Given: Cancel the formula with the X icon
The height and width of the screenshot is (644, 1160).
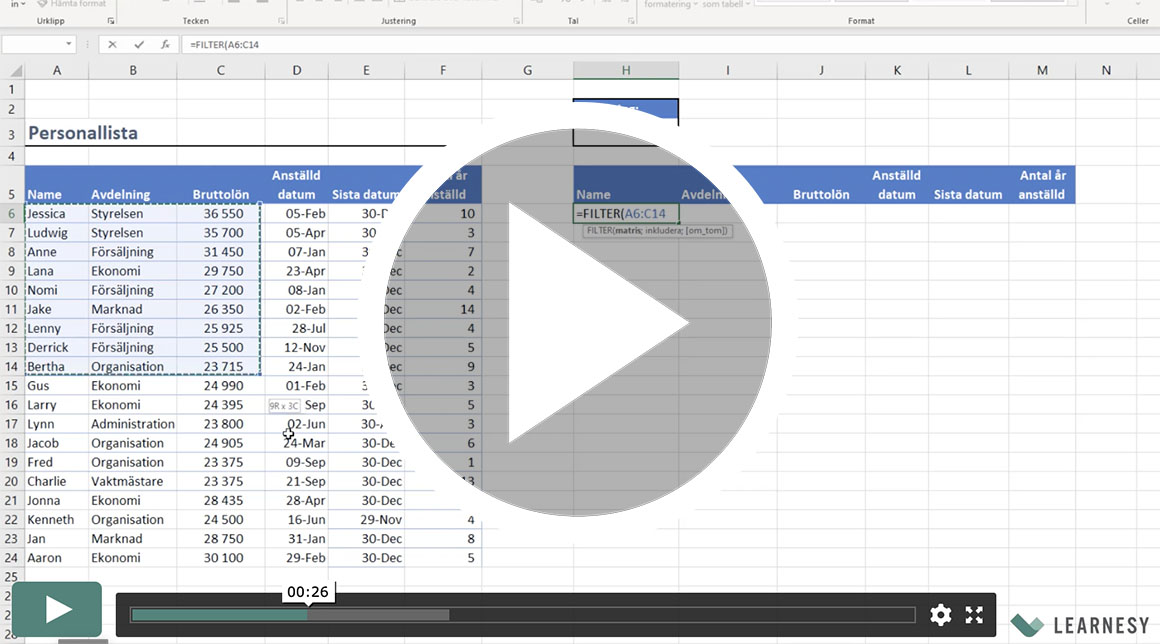Looking at the screenshot, I should [x=112, y=44].
